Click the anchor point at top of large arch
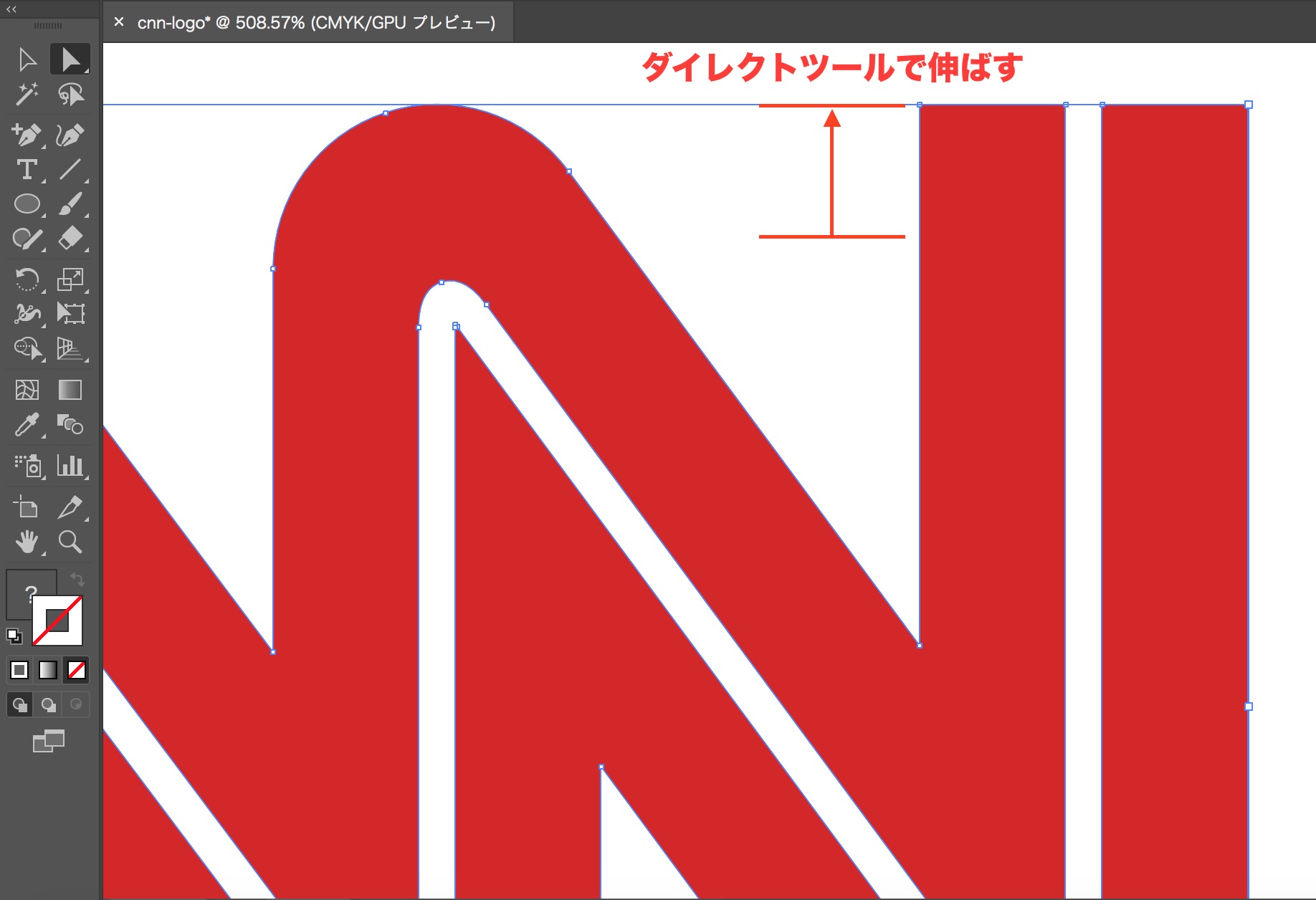1316x900 pixels. click(386, 113)
